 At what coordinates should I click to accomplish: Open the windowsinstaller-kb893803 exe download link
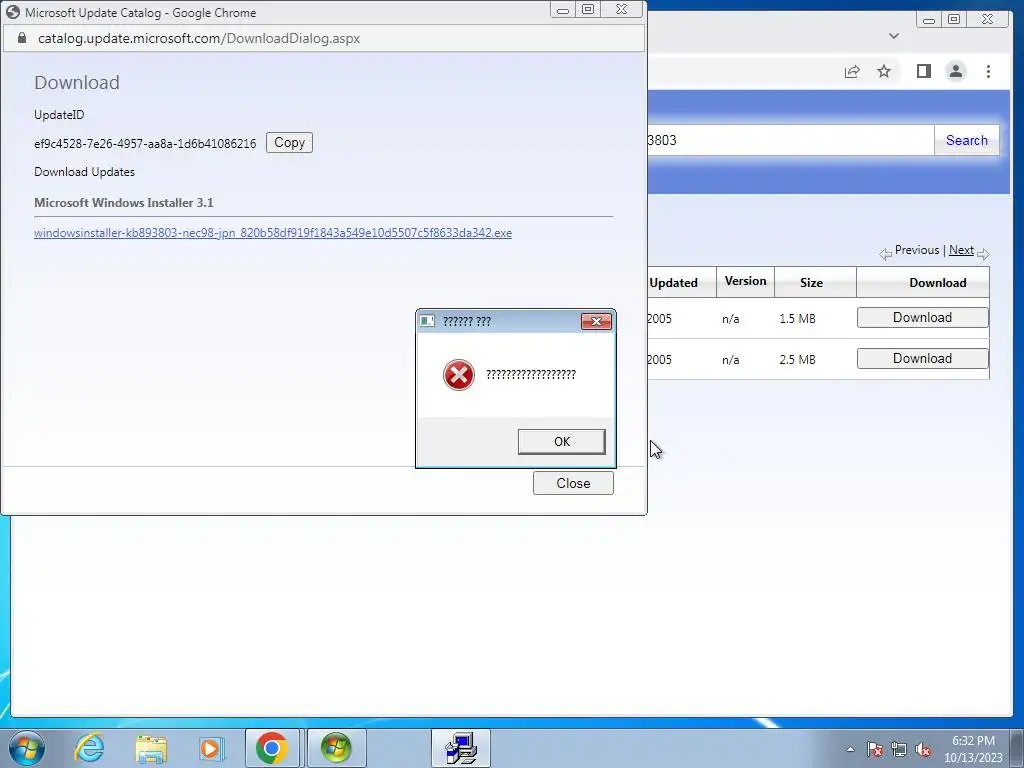pos(273,233)
